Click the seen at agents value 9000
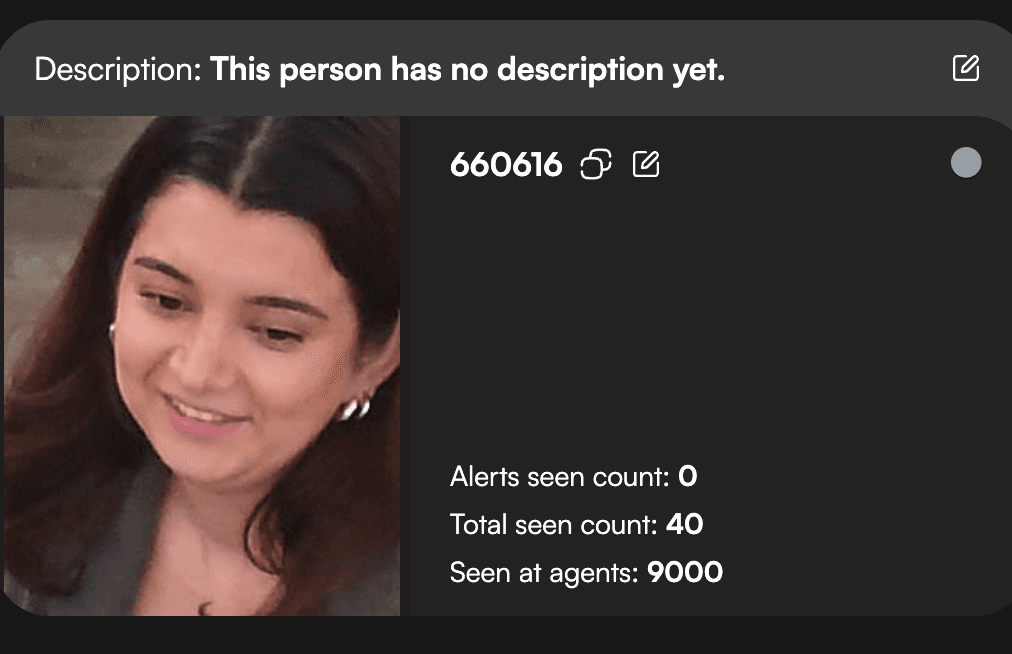Screen dimensions: 1012x654 [x=685, y=572]
